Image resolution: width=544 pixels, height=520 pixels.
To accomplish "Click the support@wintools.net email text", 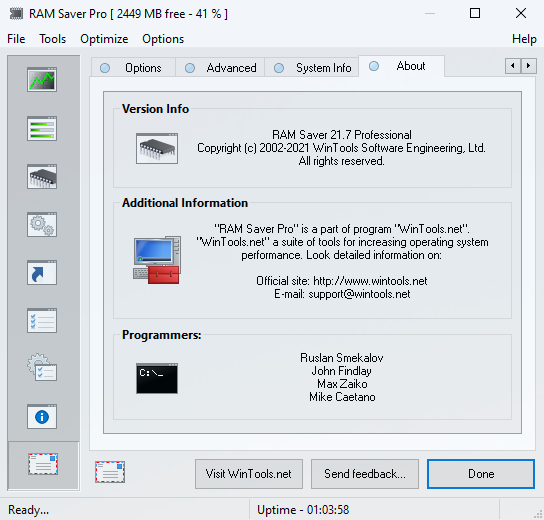I will point(359,294).
